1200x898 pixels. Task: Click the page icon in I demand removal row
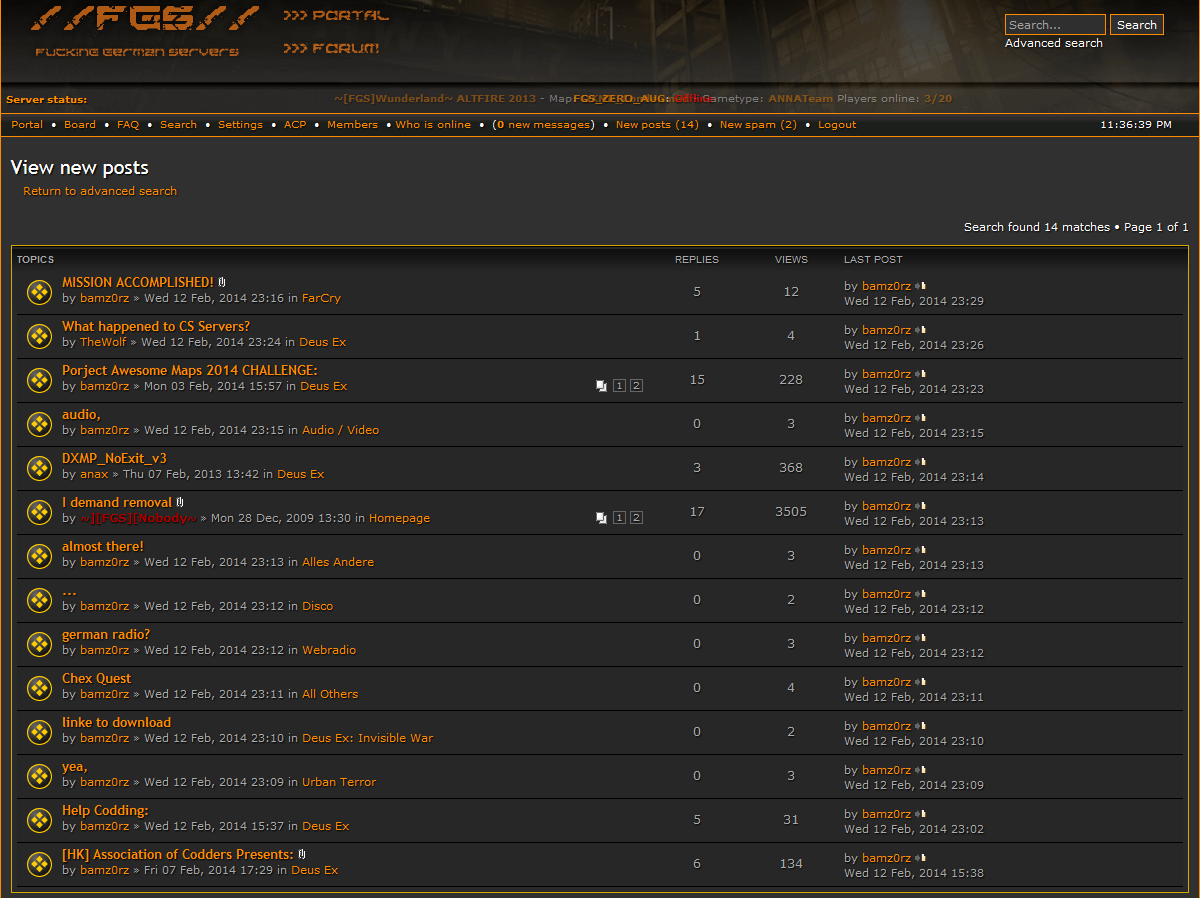tap(601, 518)
